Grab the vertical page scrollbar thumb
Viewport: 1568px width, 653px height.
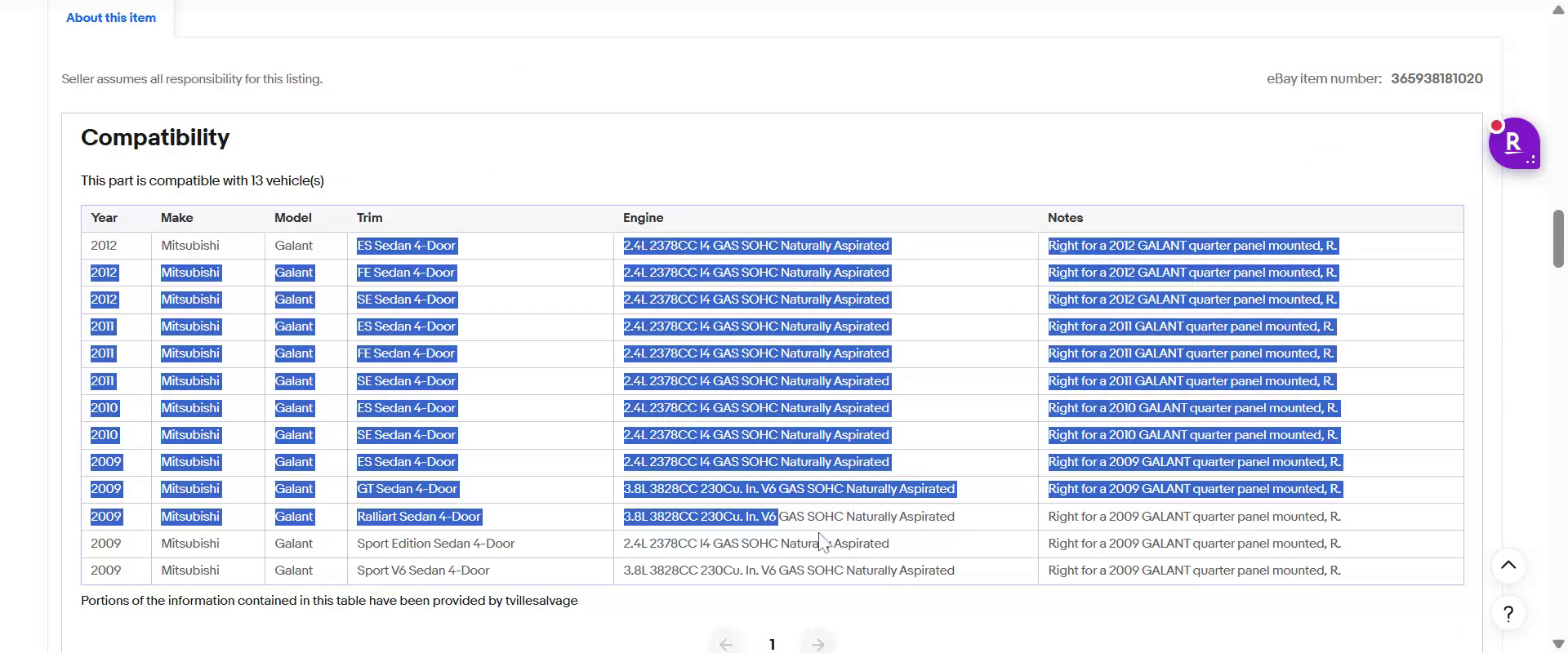1558,238
